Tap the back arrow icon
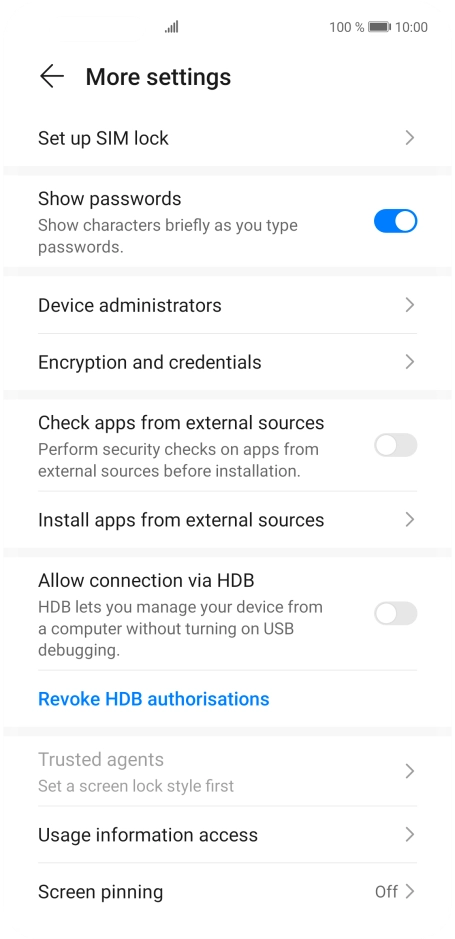Image resolution: width=455 pixels, height=939 pixels. point(51,77)
